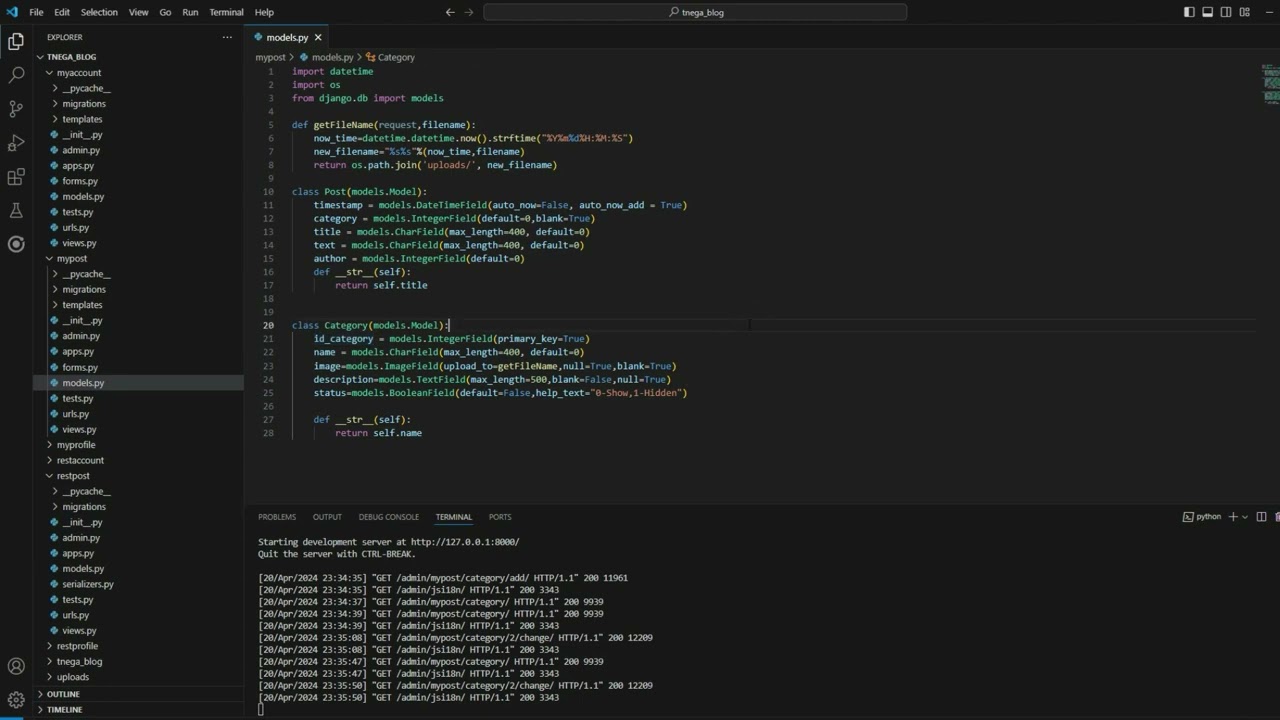Open the Go menu
Screen dimensions: 1280x720
pyautogui.click(x=165, y=12)
